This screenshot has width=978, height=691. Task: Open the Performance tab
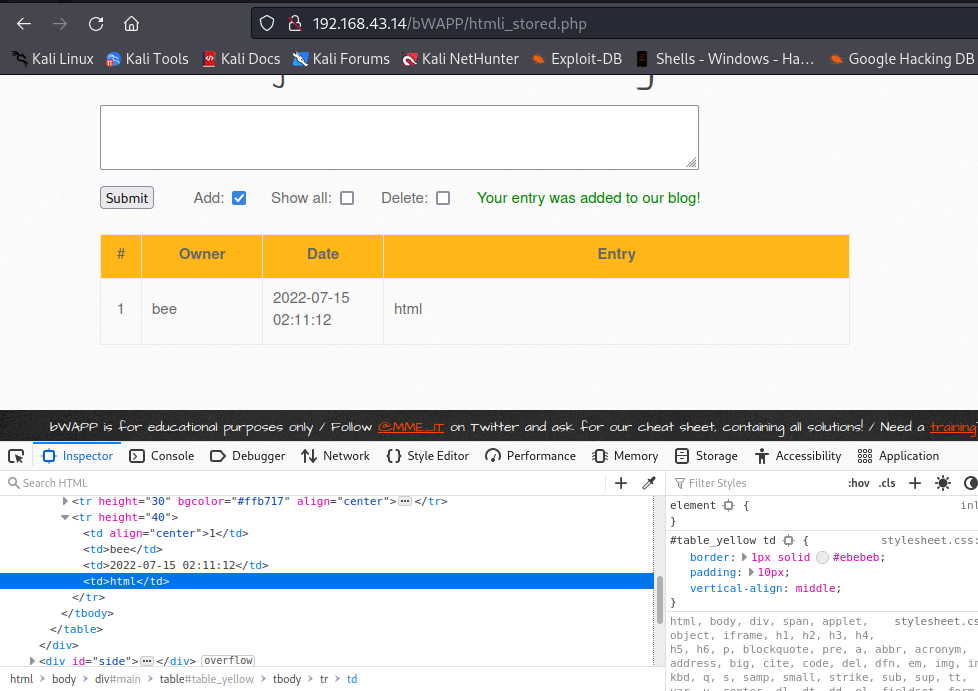point(530,456)
